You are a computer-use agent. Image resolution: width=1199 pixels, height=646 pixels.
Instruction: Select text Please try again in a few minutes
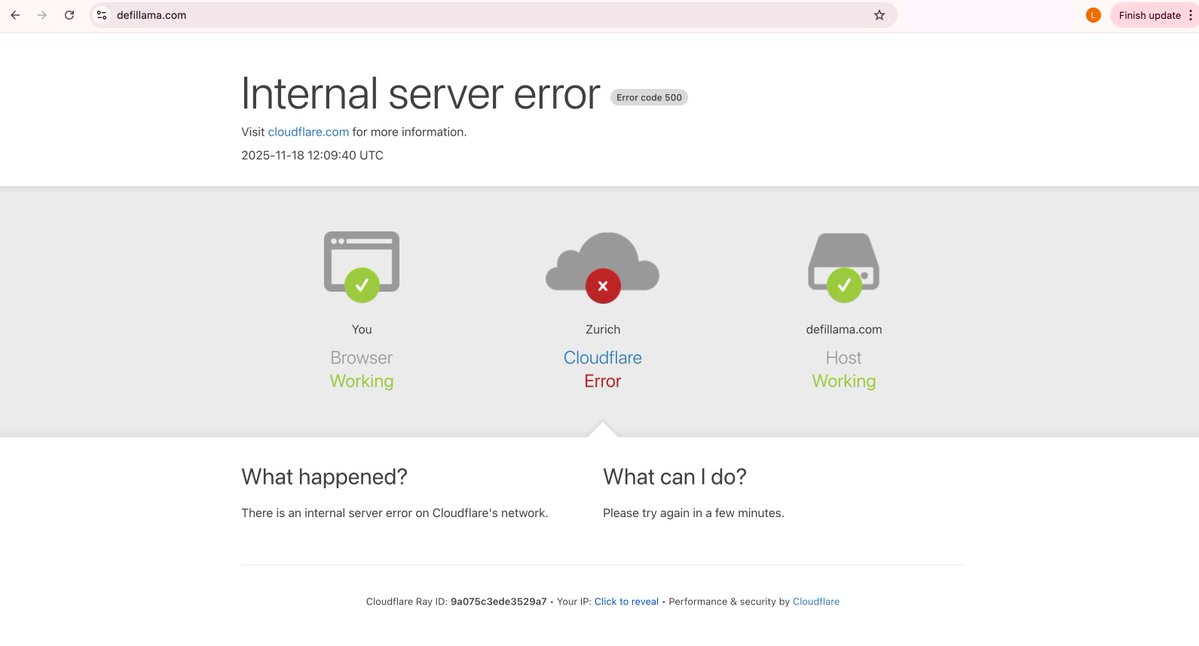click(x=694, y=513)
